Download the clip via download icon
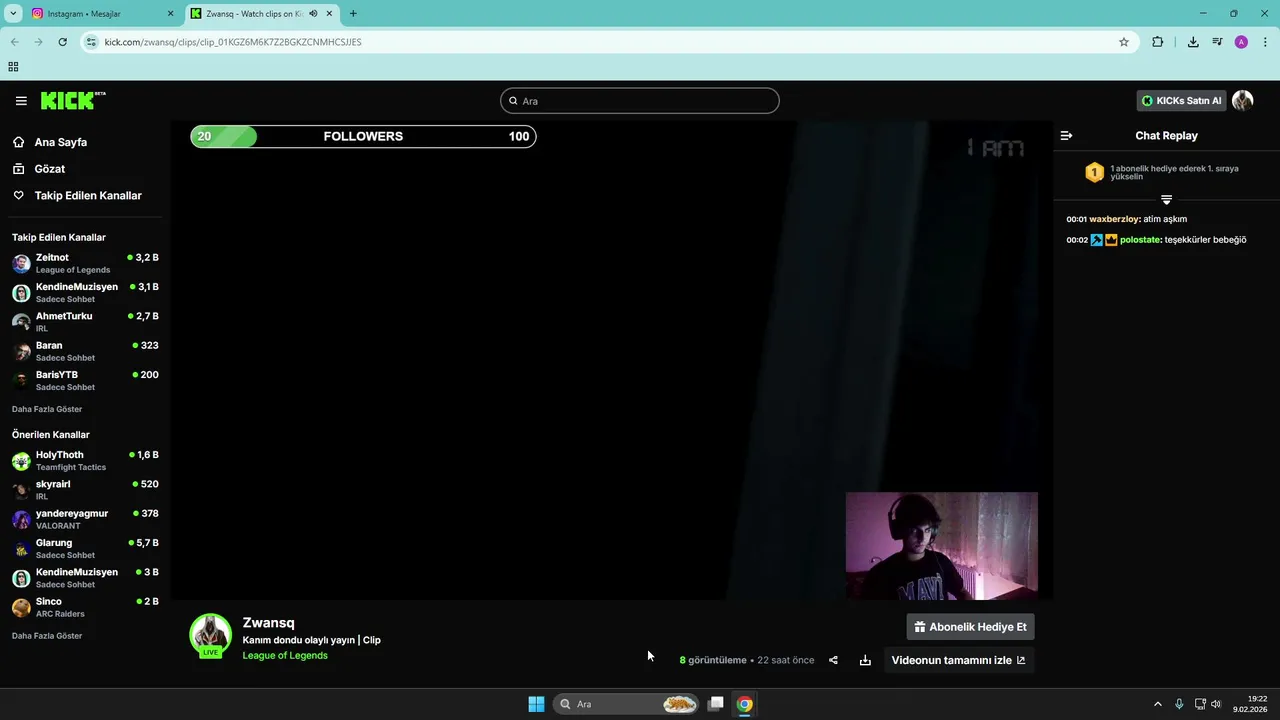This screenshot has width=1280, height=720. click(865, 660)
